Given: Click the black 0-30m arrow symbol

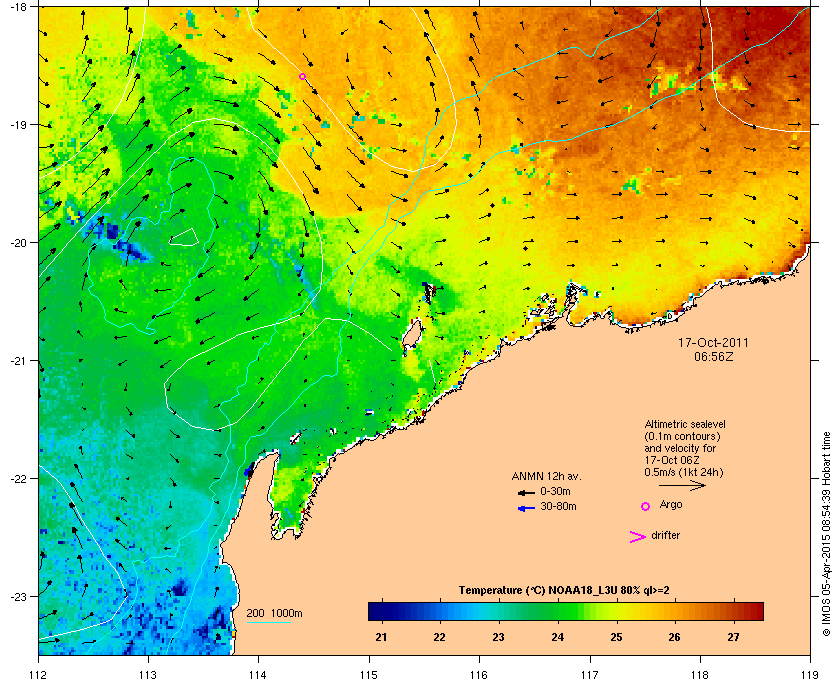Looking at the screenshot, I should [527, 492].
